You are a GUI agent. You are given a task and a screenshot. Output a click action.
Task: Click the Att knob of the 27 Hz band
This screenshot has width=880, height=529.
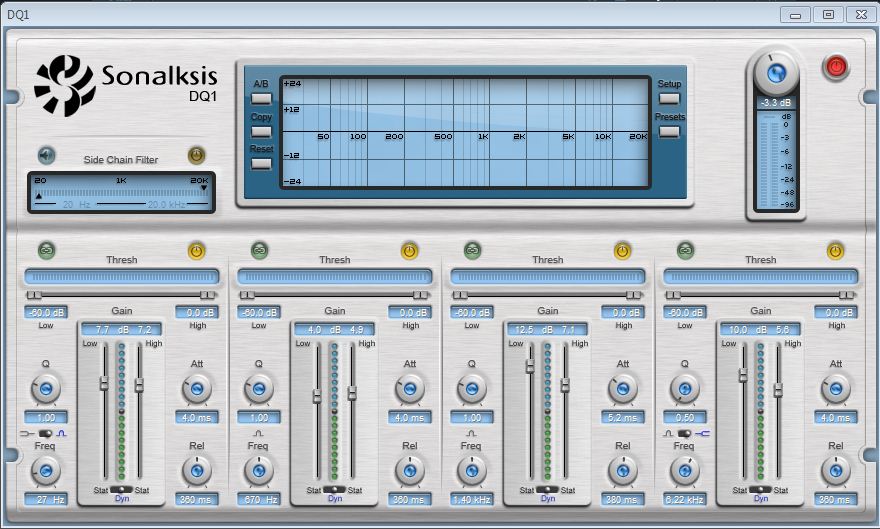coord(197,388)
